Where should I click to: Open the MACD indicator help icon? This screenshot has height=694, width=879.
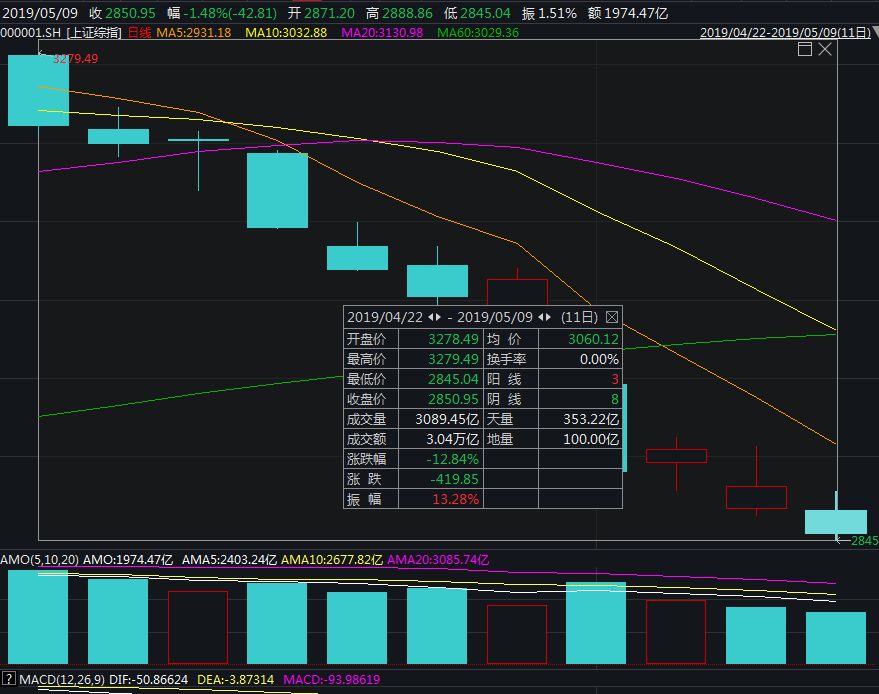pos(9,680)
